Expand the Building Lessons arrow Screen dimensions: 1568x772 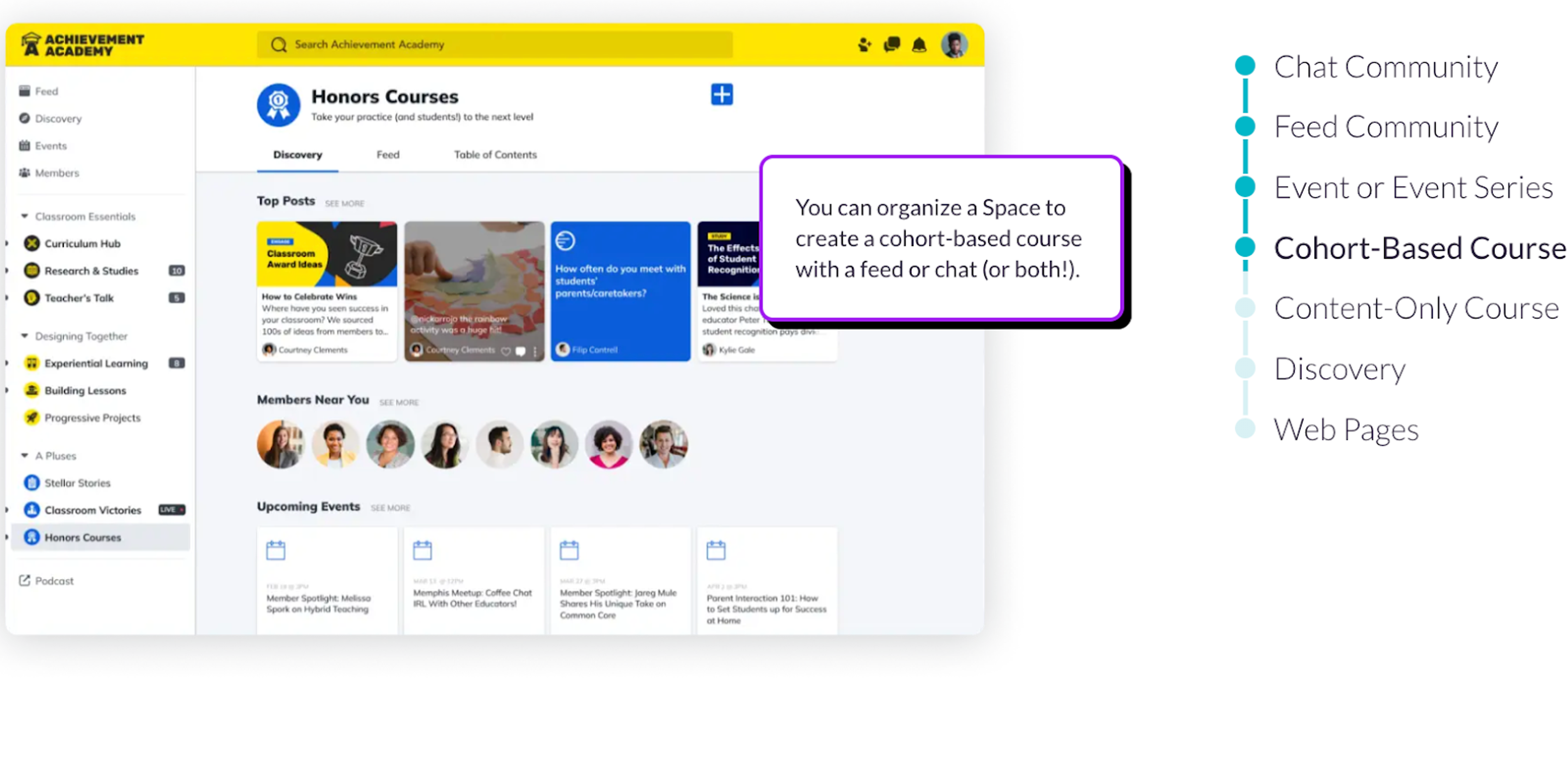[x=7, y=391]
